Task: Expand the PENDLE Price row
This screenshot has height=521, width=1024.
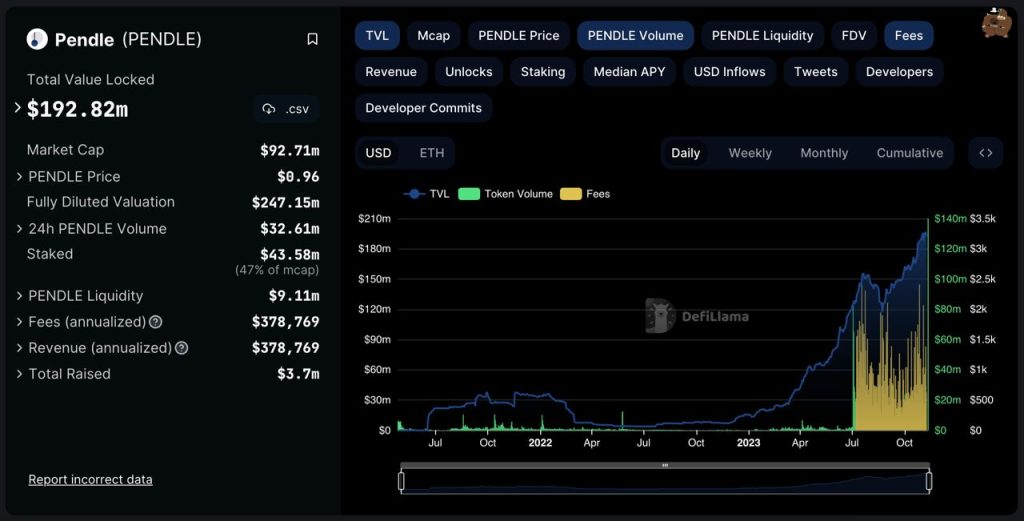Action: [x=19, y=176]
